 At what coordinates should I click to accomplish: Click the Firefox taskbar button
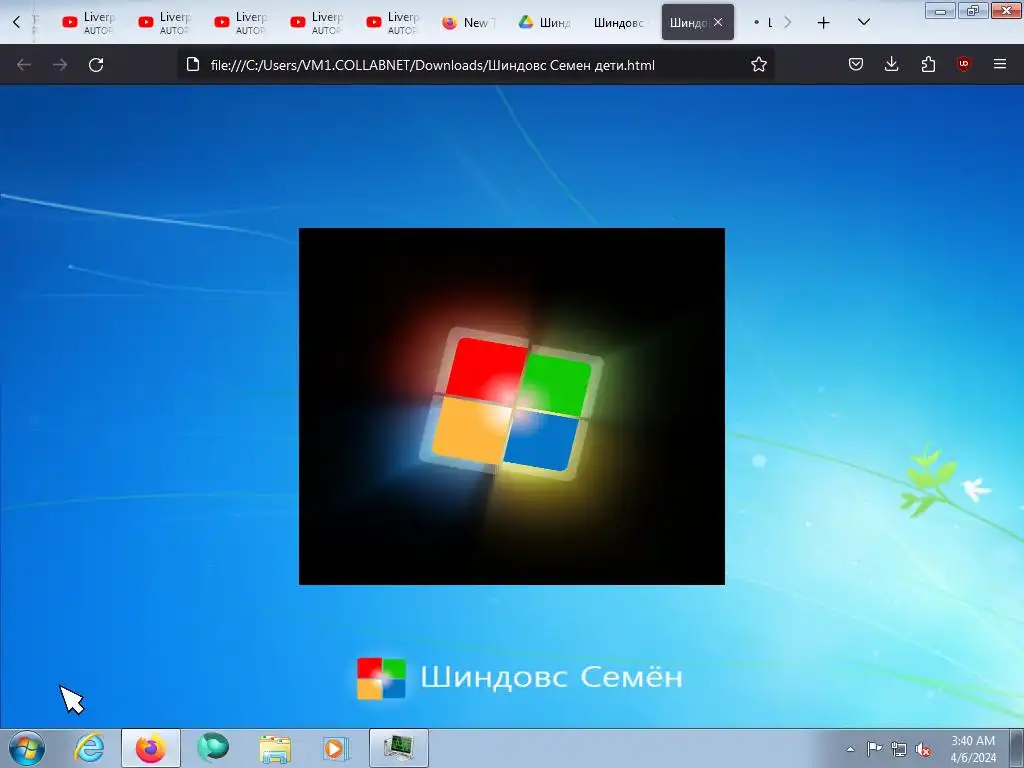(x=151, y=748)
